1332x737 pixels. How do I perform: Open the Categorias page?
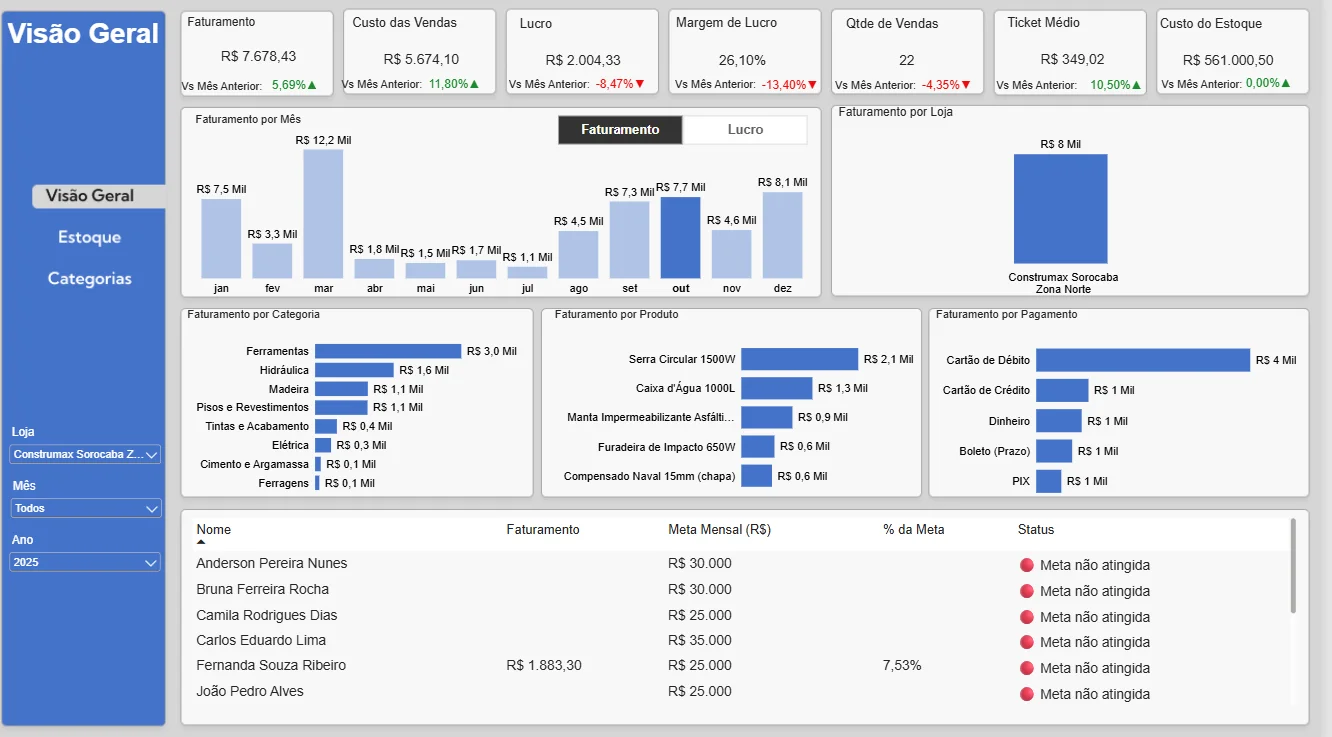(x=89, y=279)
